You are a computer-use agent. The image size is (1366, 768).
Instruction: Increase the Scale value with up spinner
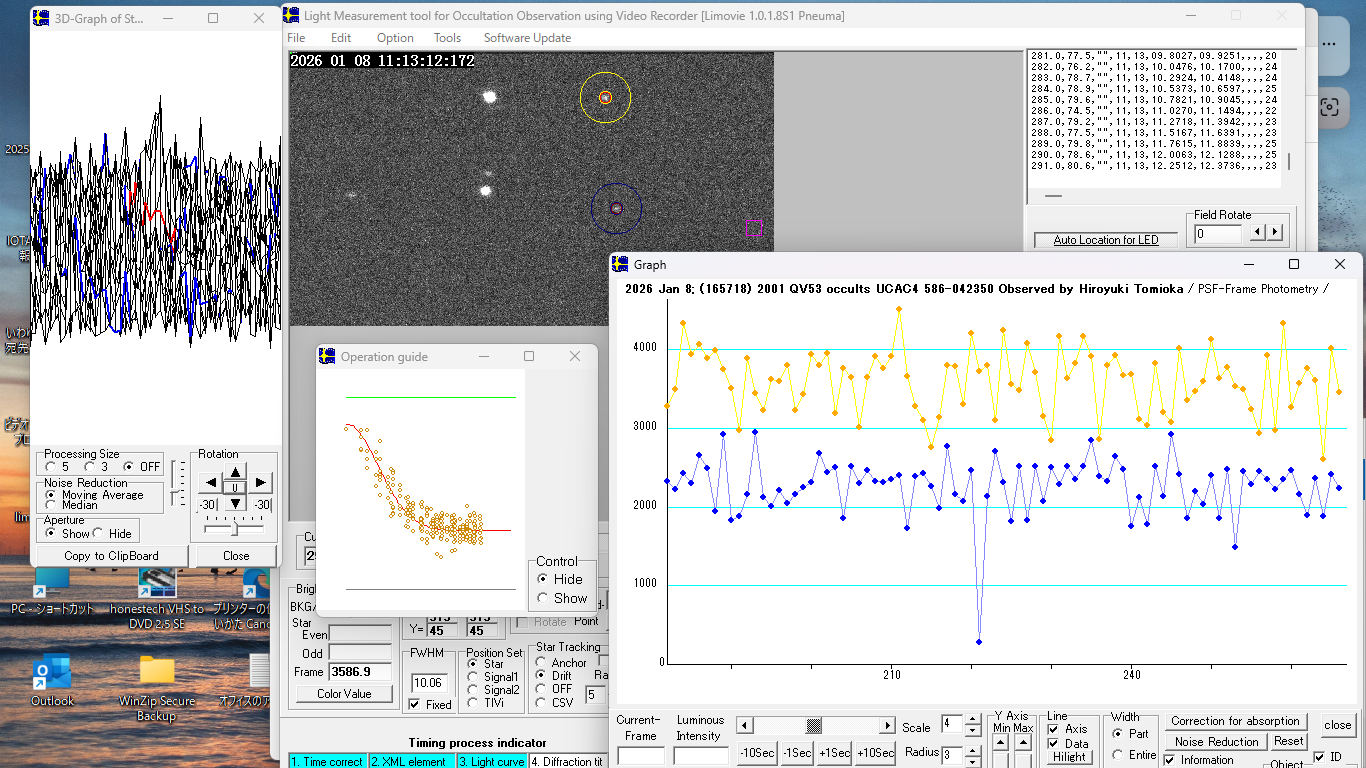[972, 719]
